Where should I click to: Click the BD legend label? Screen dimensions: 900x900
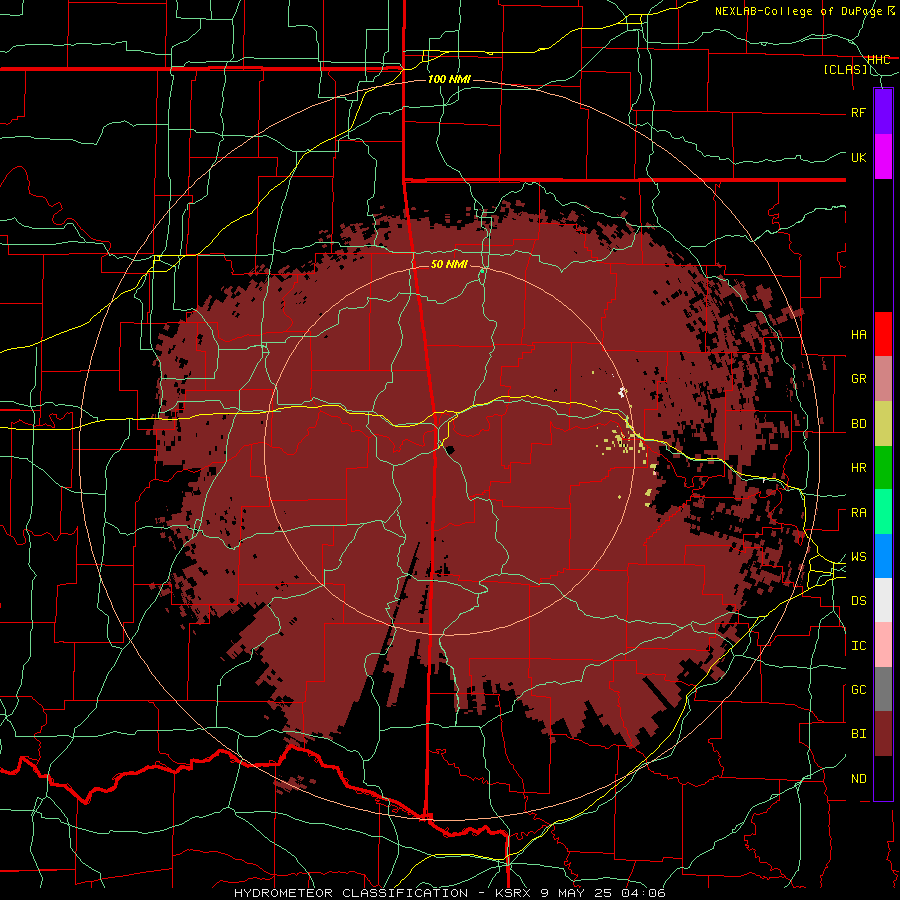(859, 424)
